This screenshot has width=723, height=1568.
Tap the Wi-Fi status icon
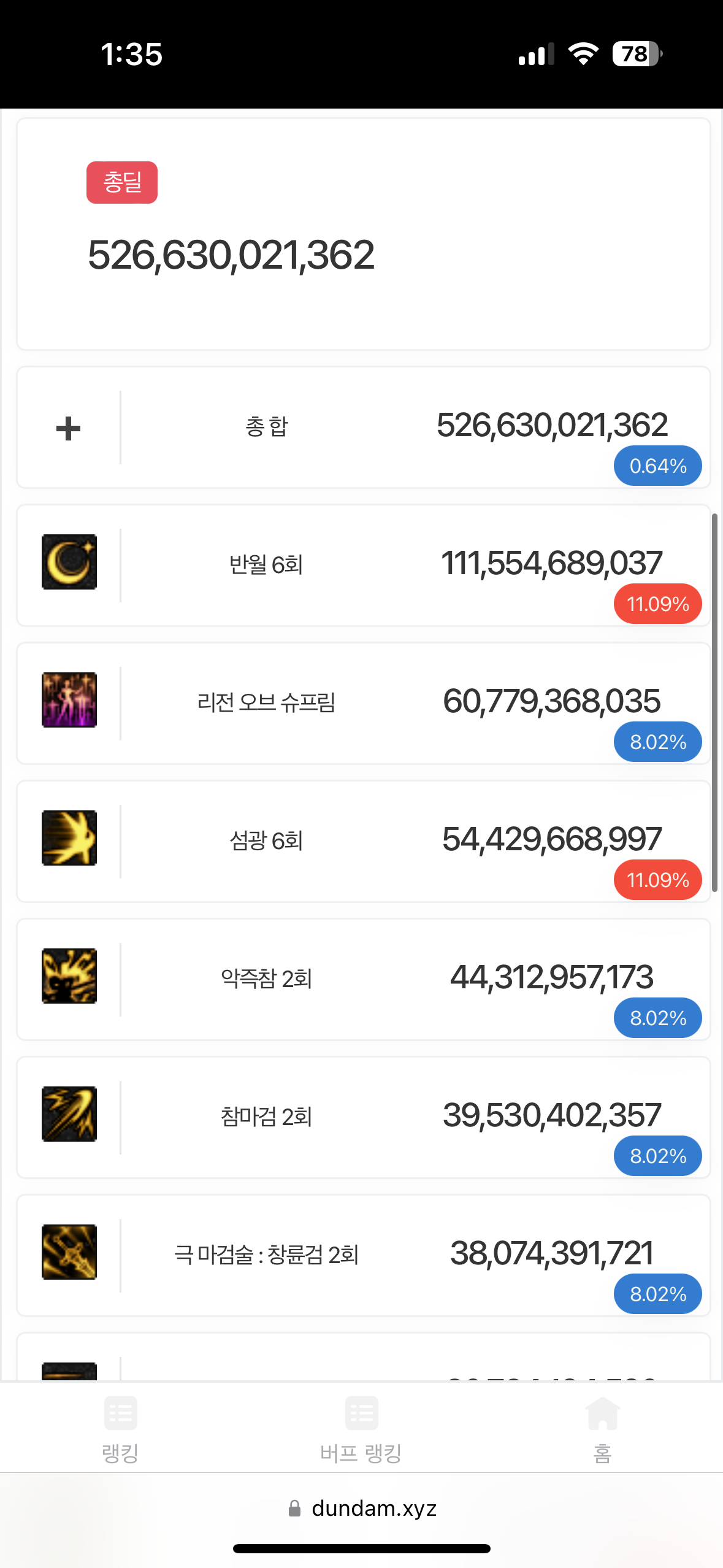coord(583,54)
